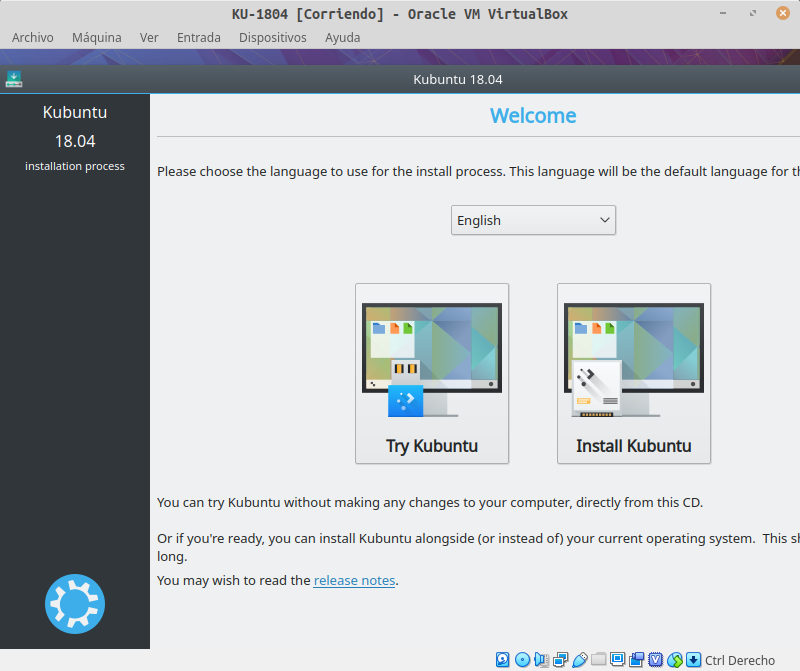This screenshot has width=800, height=671.
Task: Click the video capture status icon
Action: [636, 659]
